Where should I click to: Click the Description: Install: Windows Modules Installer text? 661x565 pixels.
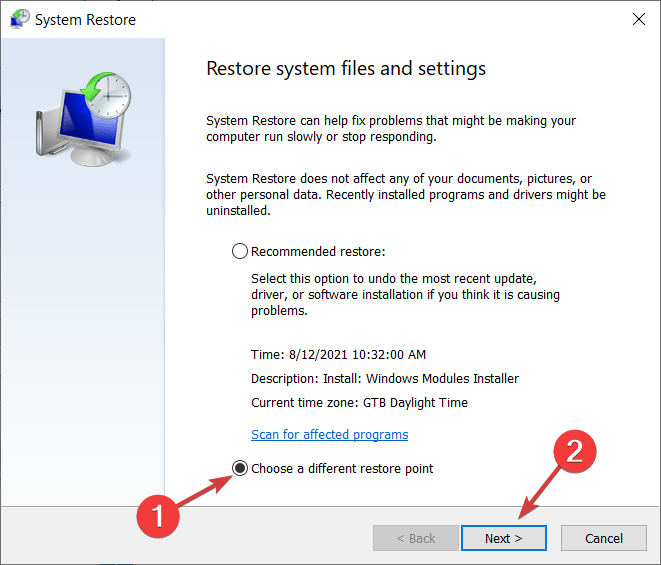click(x=385, y=379)
